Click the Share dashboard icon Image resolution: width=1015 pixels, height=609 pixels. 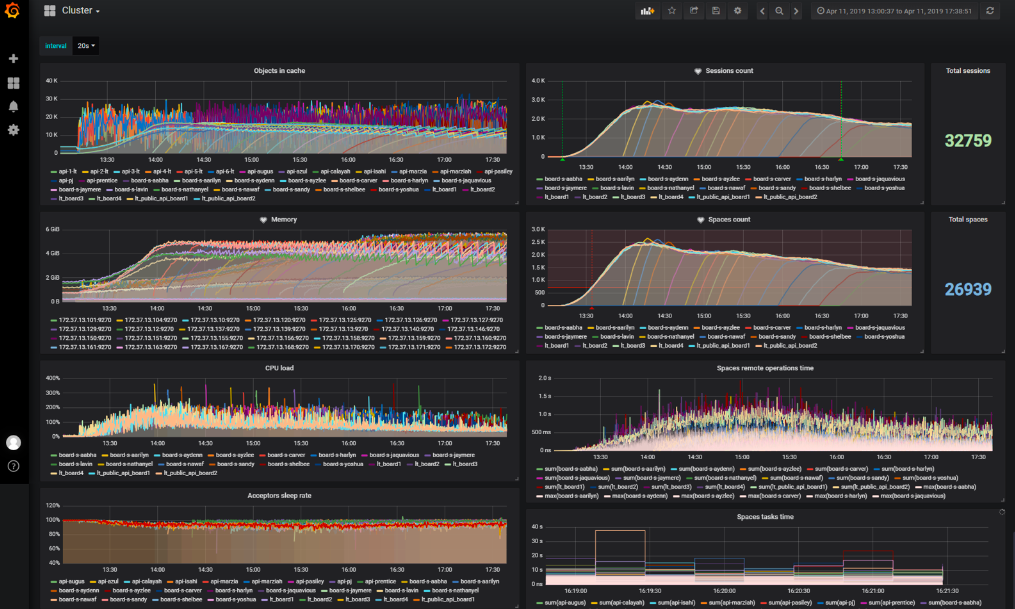[x=694, y=11]
